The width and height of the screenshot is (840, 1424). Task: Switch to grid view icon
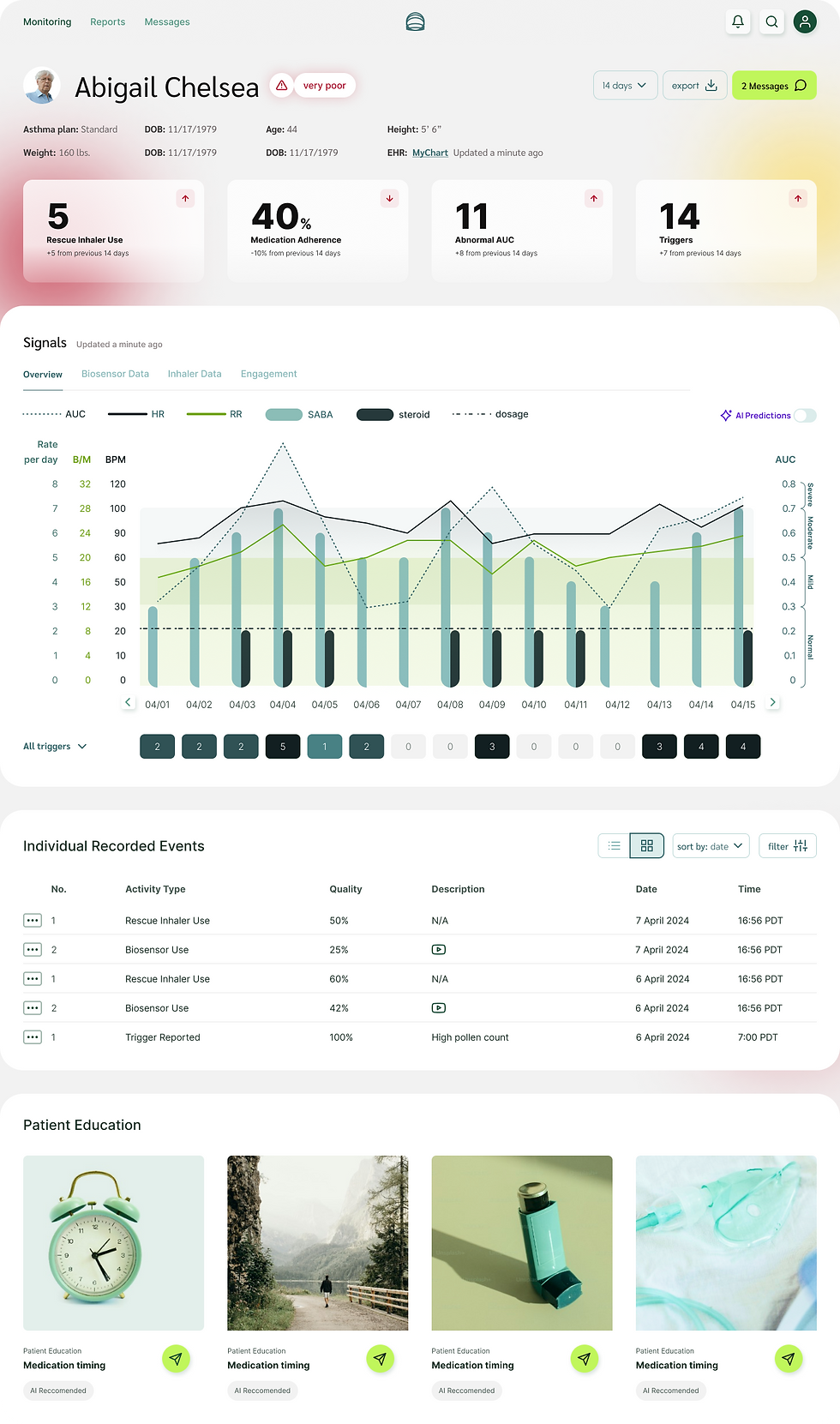coord(646,845)
